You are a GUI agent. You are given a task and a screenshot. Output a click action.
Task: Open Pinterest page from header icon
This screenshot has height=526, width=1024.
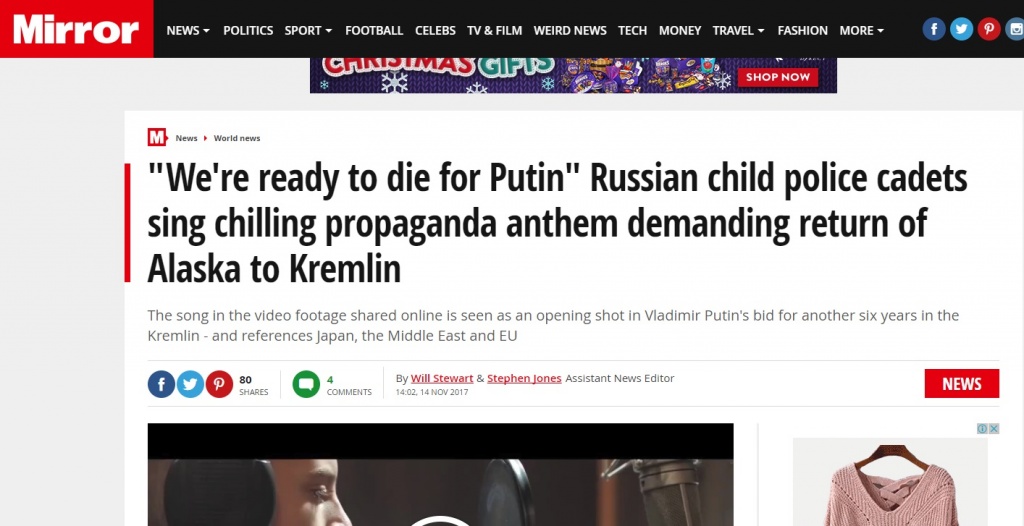pos(989,29)
